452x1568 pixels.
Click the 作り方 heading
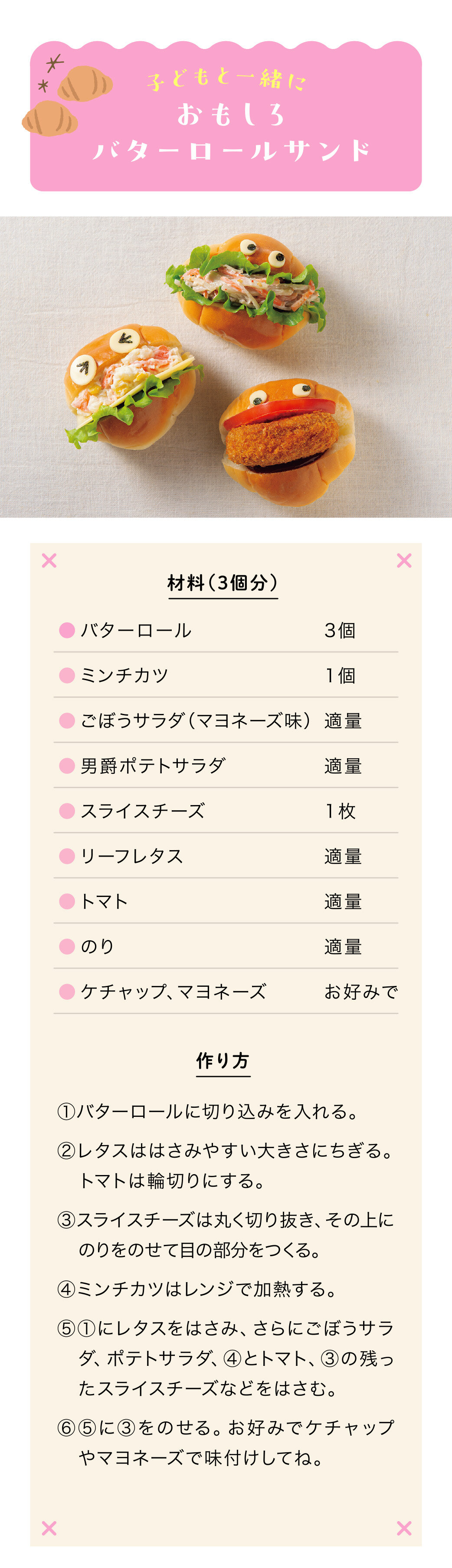[223, 1061]
